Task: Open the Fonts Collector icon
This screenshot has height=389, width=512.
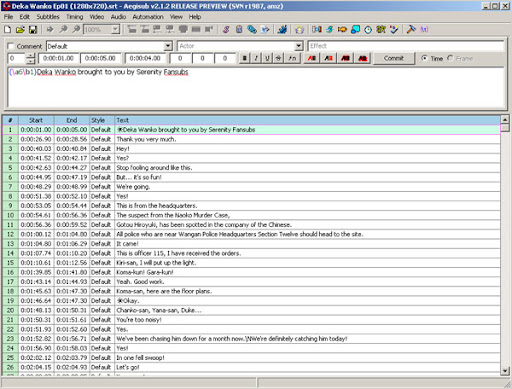Action: coord(265,30)
